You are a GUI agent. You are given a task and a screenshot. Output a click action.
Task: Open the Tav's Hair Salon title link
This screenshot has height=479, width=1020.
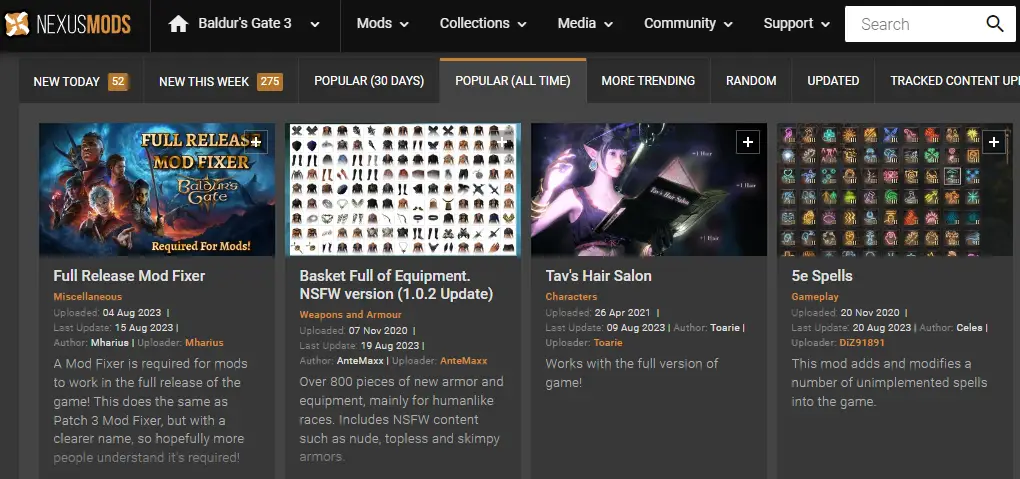[598, 276]
